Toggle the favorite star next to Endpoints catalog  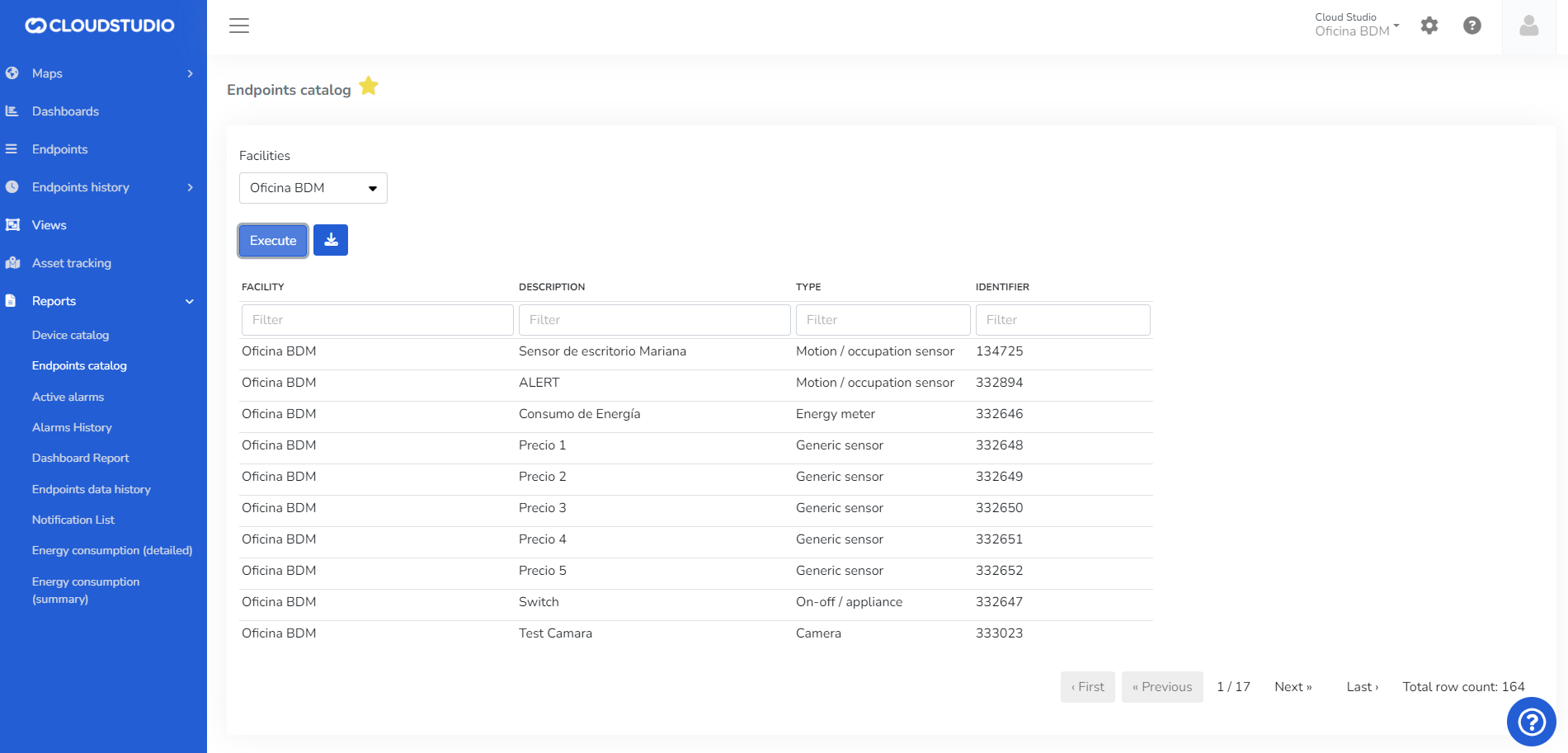[369, 87]
